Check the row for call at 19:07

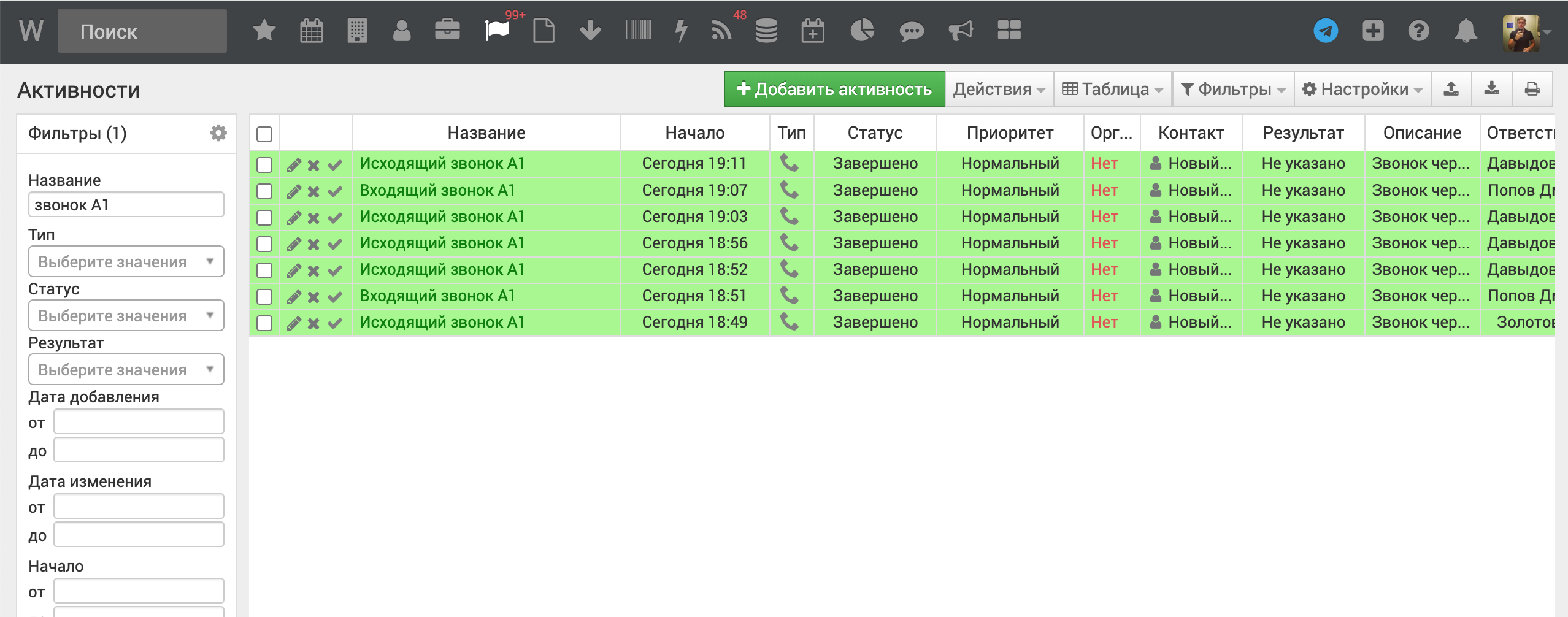264,191
